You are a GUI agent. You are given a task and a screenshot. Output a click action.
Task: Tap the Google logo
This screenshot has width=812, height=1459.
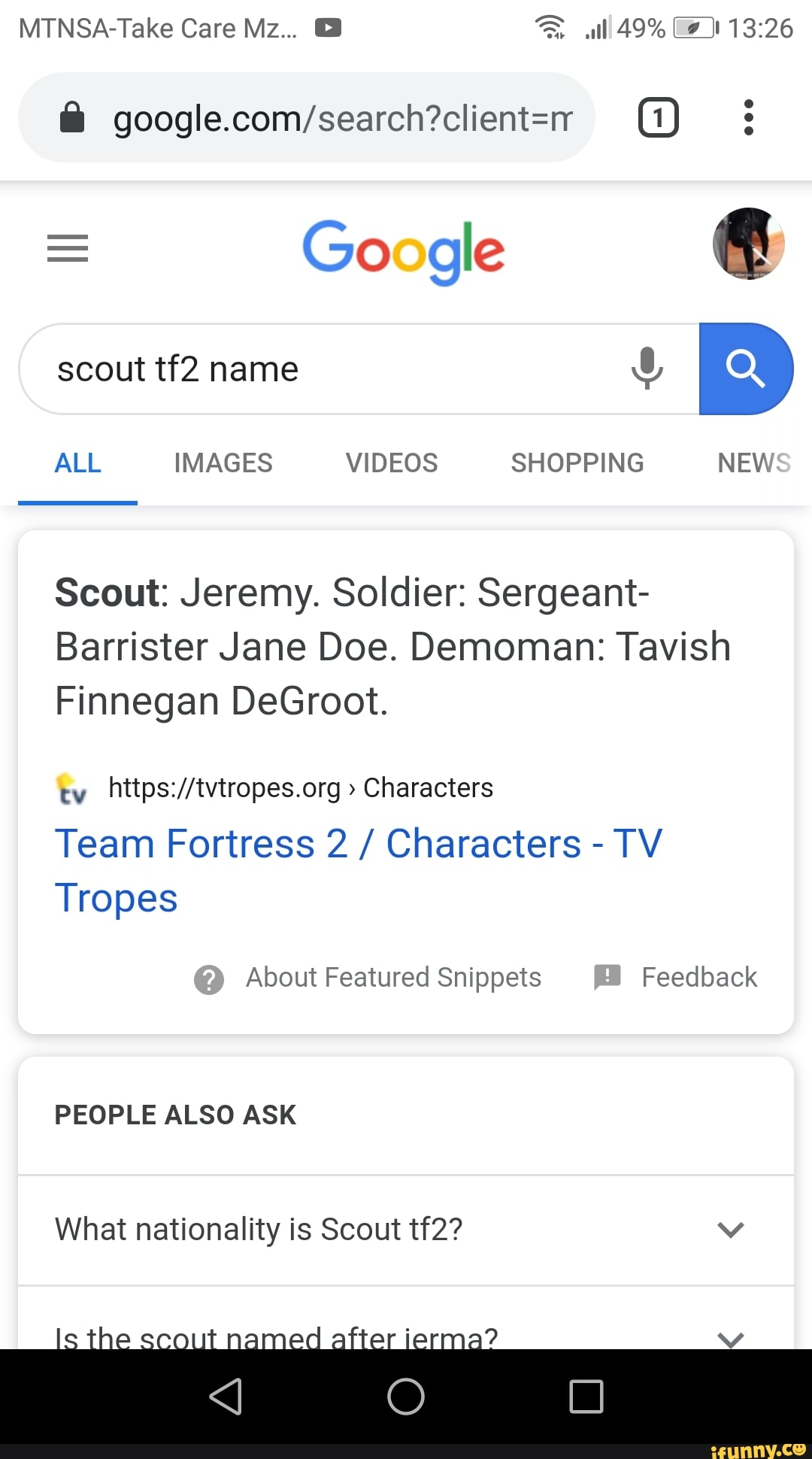coord(404,250)
